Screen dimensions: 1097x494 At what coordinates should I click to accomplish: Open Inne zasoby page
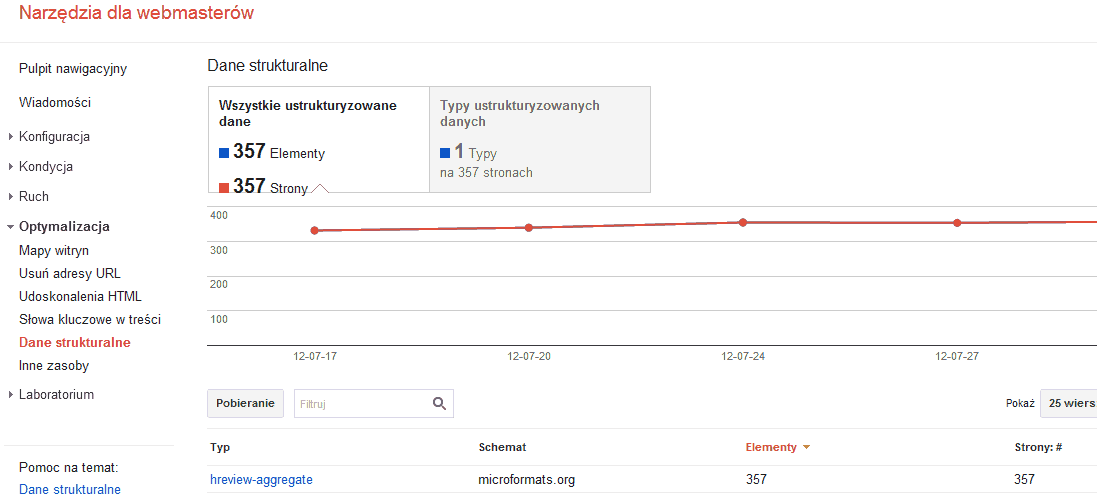54,366
